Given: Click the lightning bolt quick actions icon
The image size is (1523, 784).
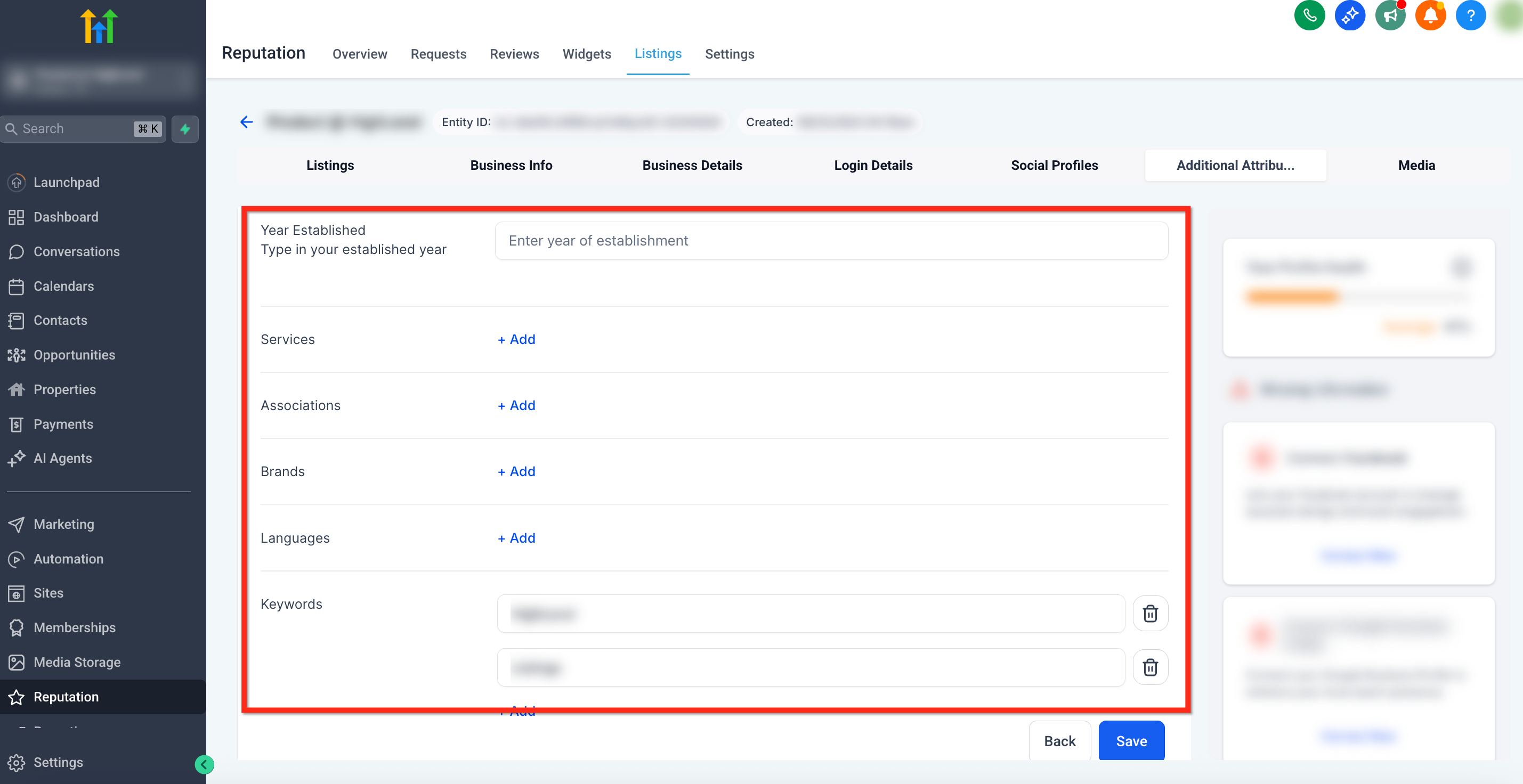Looking at the screenshot, I should [x=185, y=129].
